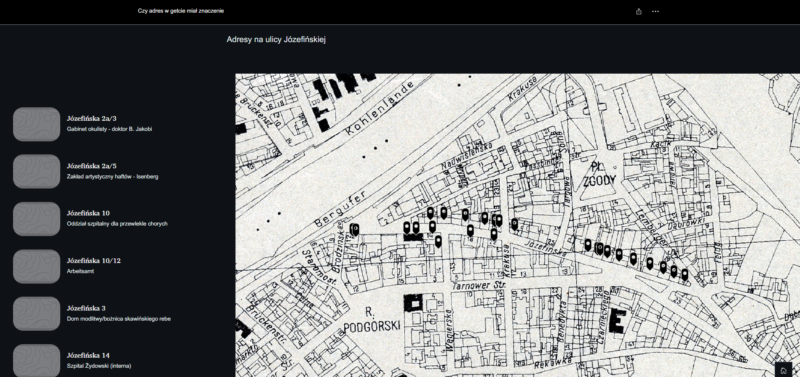Click pin just left of Józefińska street label

(x=514, y=224)
